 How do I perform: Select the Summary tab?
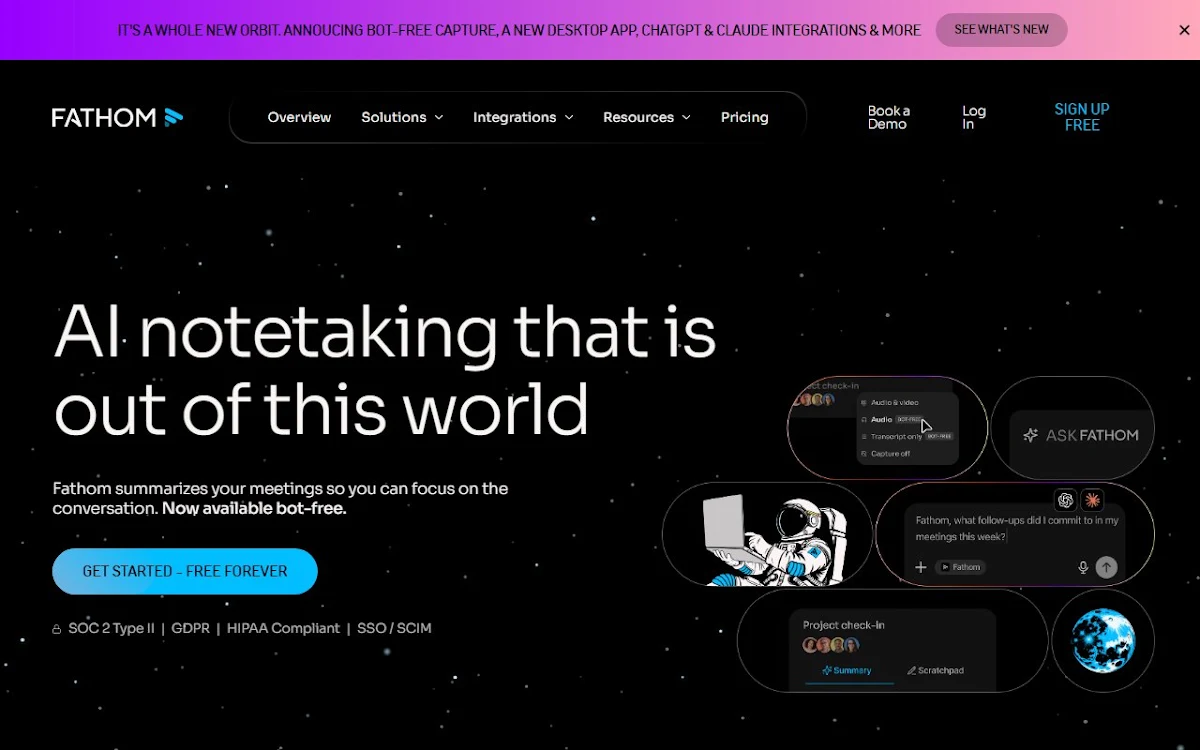(846, 671)
